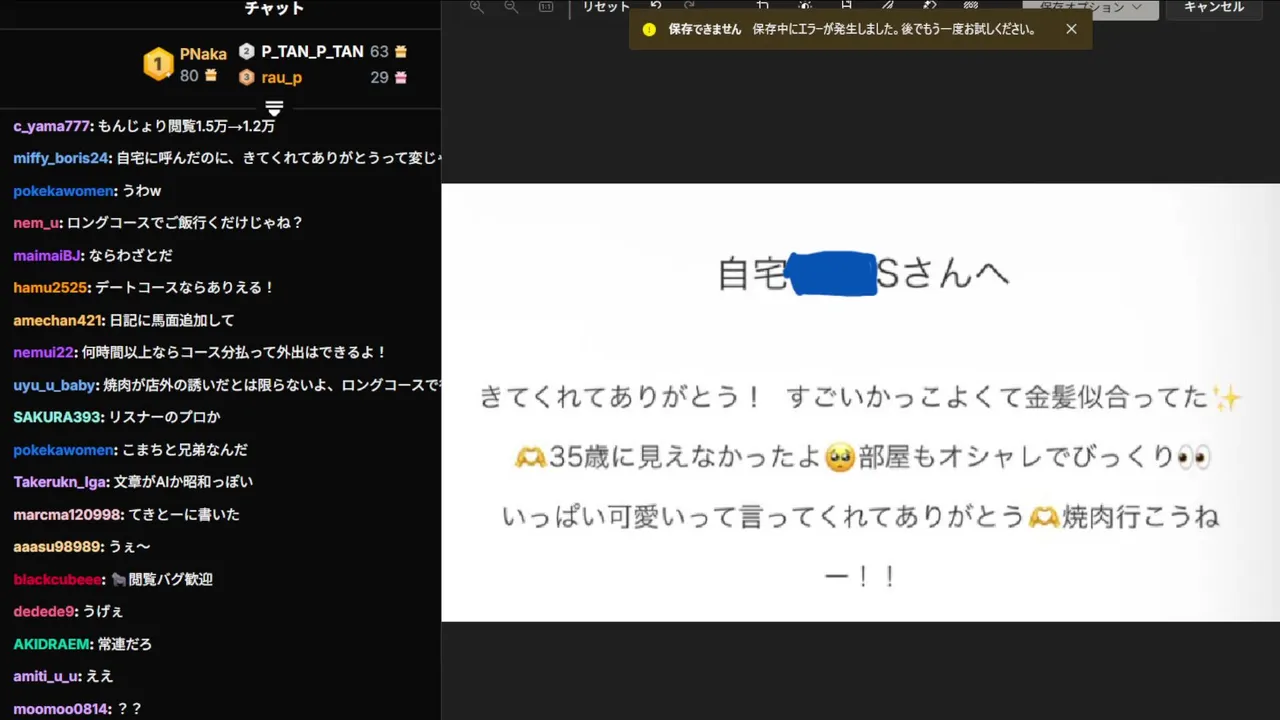
Task: Click username blackcubeee in chat
Action: click(x=57, y=579)
